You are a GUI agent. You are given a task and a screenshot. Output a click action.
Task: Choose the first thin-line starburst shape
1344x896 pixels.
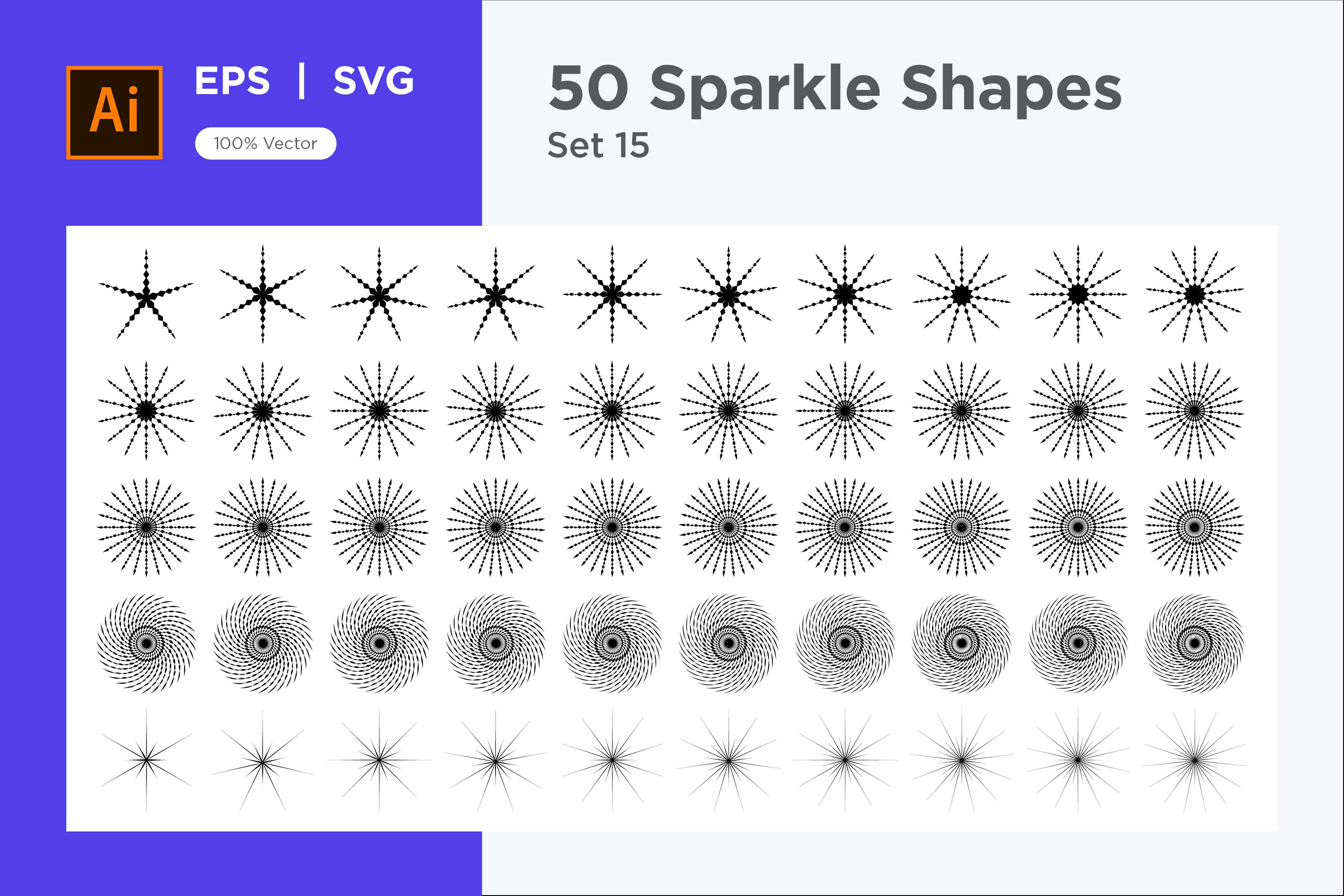tap(146, 759)
